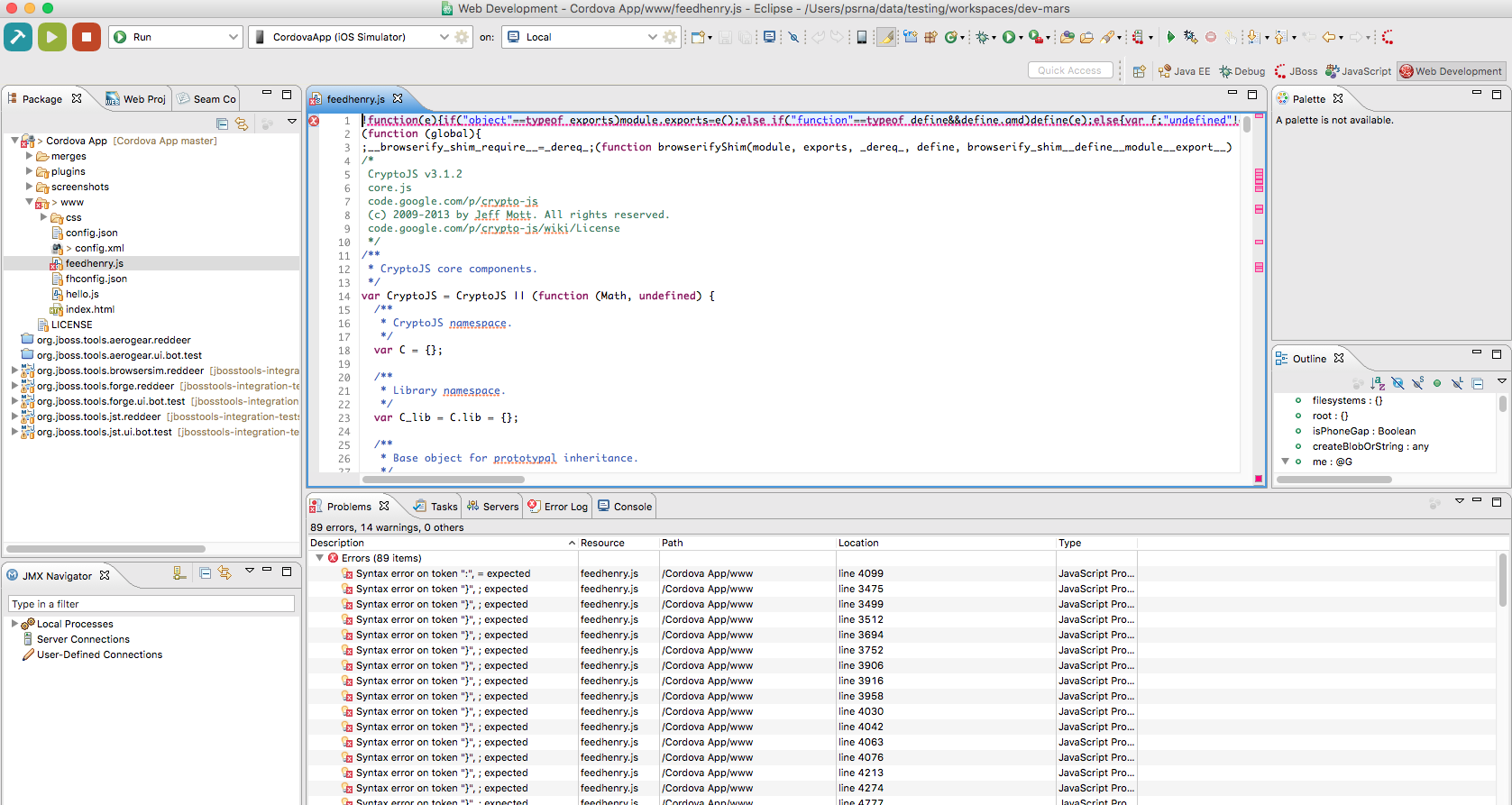Click the teal hammer build button
The height and width of the screenshot is (805, 1512).
click(x=18, y=37)
